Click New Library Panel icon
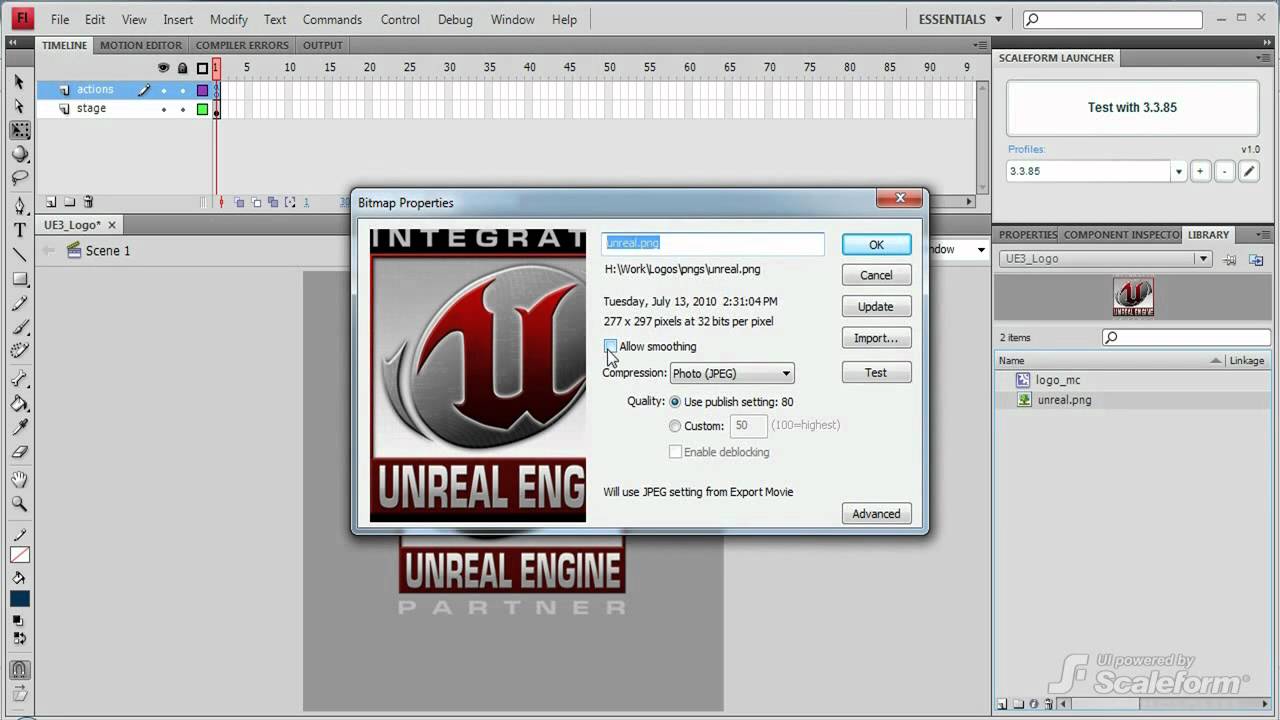Image resolution: width=1280 pixels, height=720 pixels. (1254, 259)
